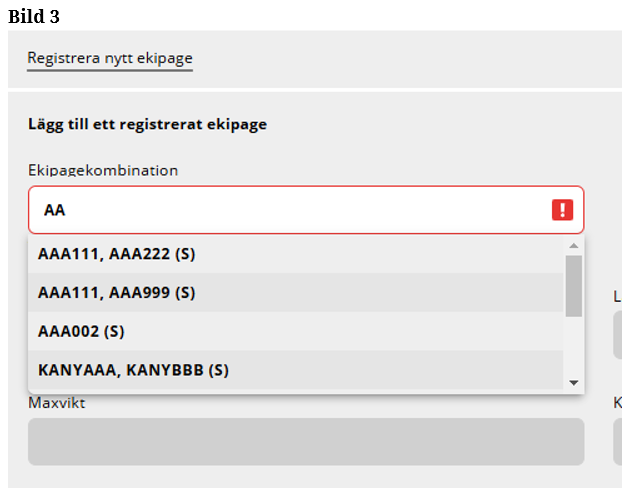Viewport: 631px width, 498px height.
Task: Click the Ekipagekombination label
Action: click(x=103, y=170)
